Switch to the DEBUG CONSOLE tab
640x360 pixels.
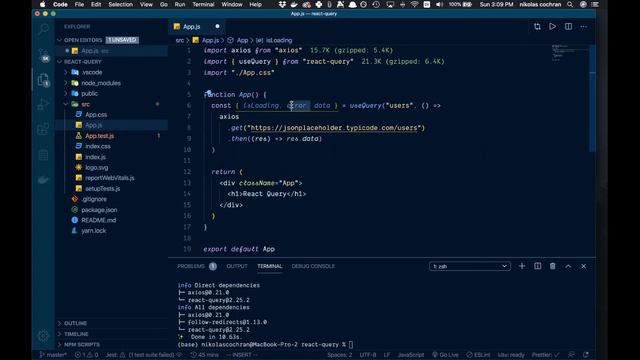coord(313,266)
